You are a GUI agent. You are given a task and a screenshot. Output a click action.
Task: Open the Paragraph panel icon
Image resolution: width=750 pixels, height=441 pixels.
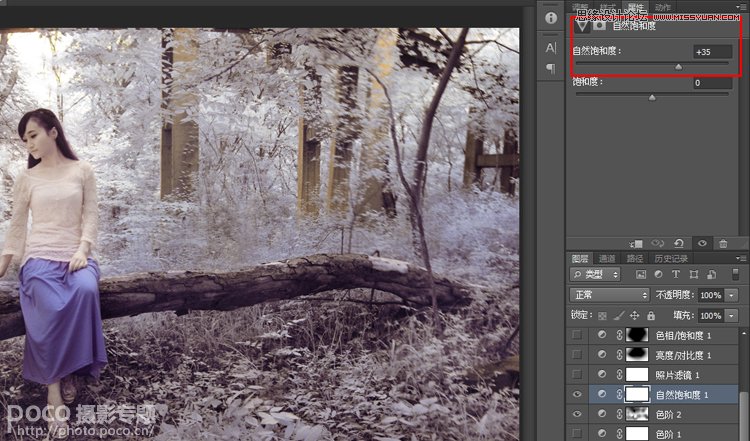[550, 68]
